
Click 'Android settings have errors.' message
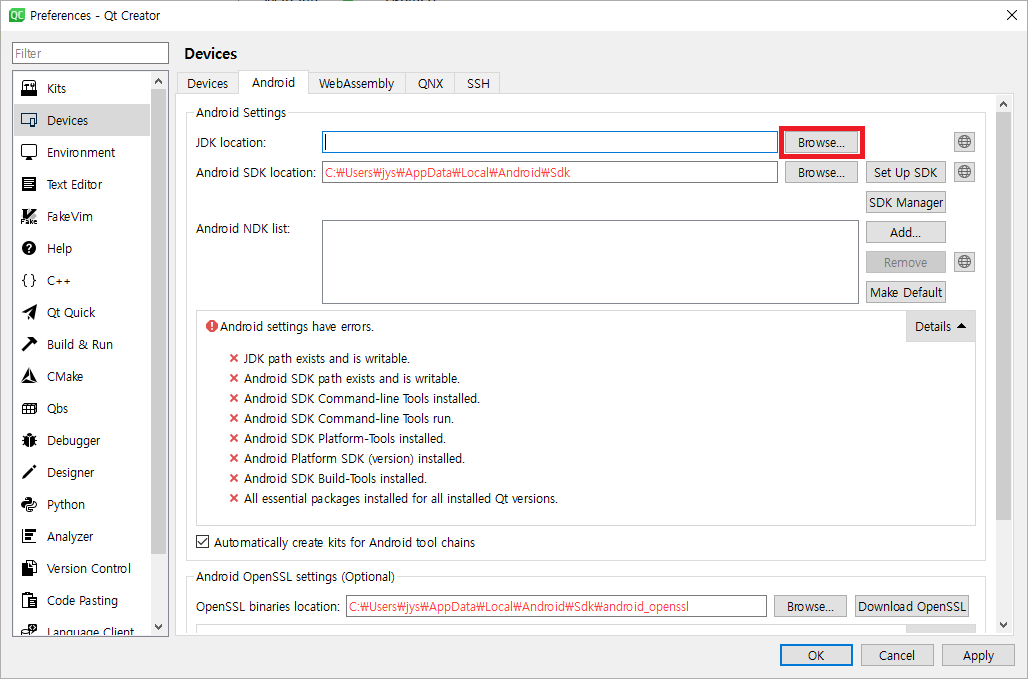(x=297, y=326)
